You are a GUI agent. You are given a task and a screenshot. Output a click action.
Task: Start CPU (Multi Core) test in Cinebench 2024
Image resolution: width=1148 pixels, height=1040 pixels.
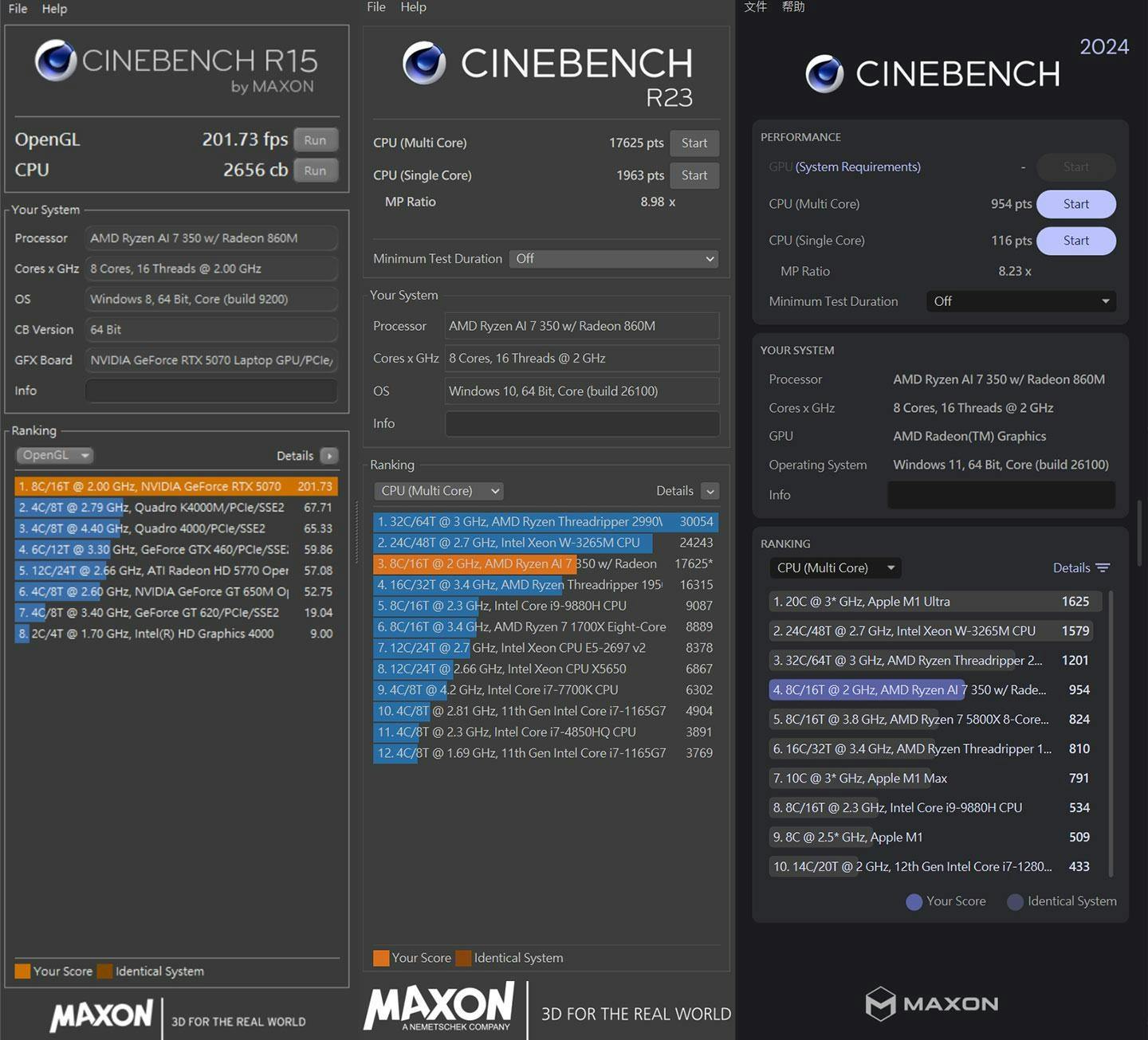tap(1075, 204)
